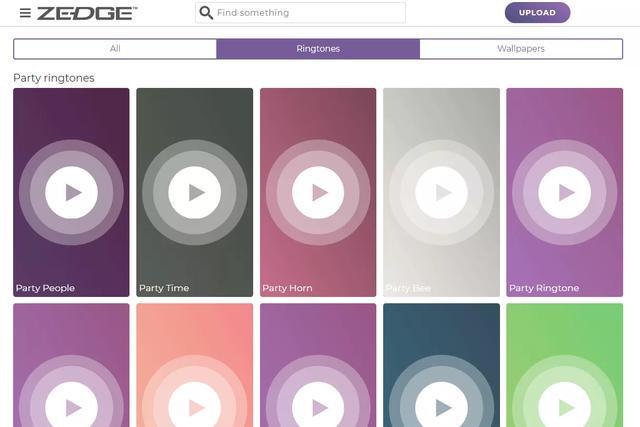640x427 pixels.
Task: Play the salmon pink ringtone in second row
Action: [x=194, y=406]
